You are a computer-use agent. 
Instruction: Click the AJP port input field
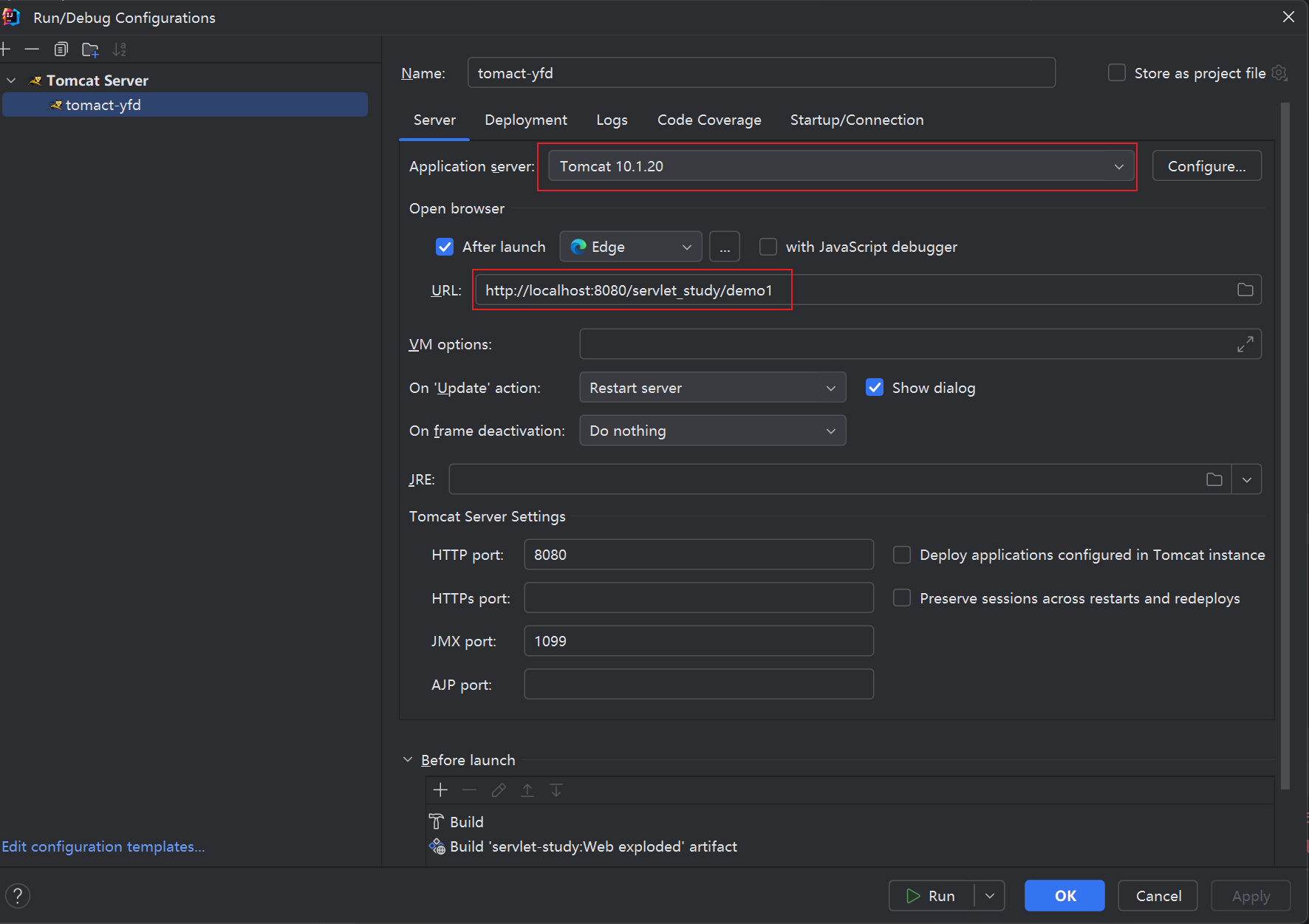699,685
